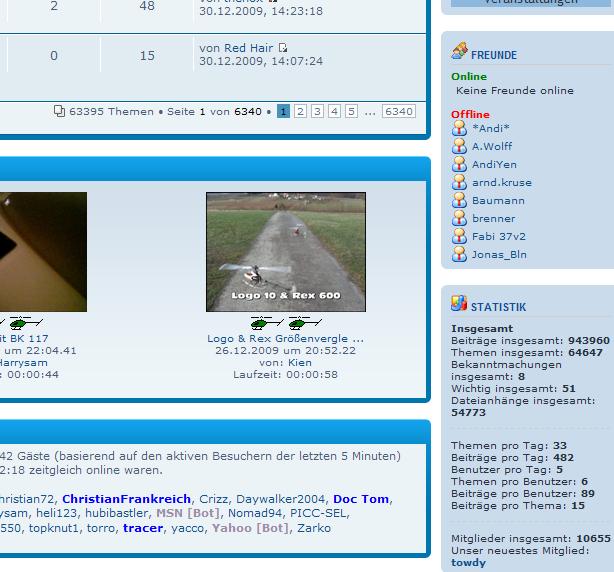Viewport: 614px width, 572px height.
Task: Click user icon next to Fabi 37v2
Action: [459, 236]
